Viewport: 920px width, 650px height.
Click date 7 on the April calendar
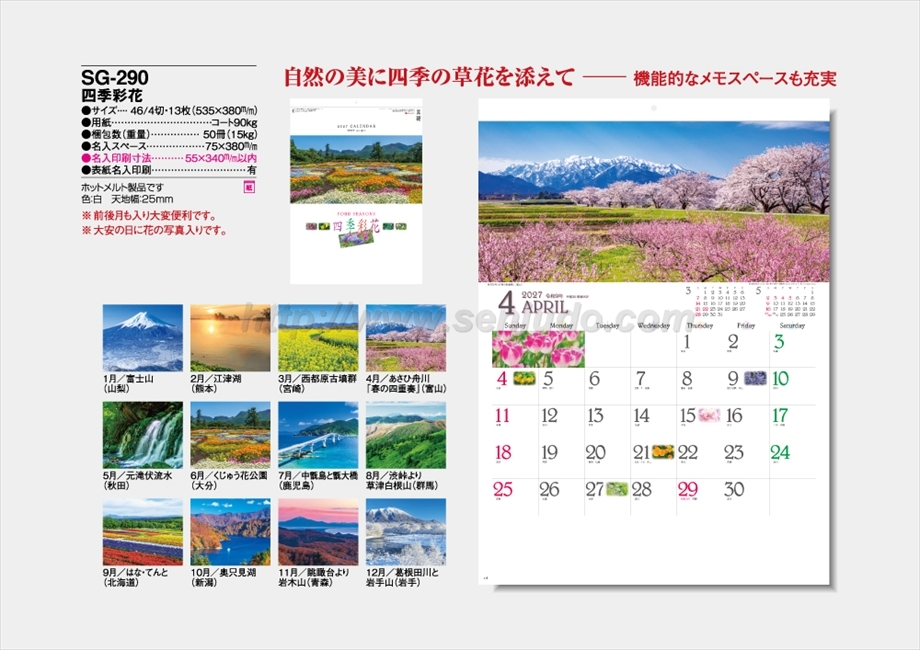click(641, 378)
